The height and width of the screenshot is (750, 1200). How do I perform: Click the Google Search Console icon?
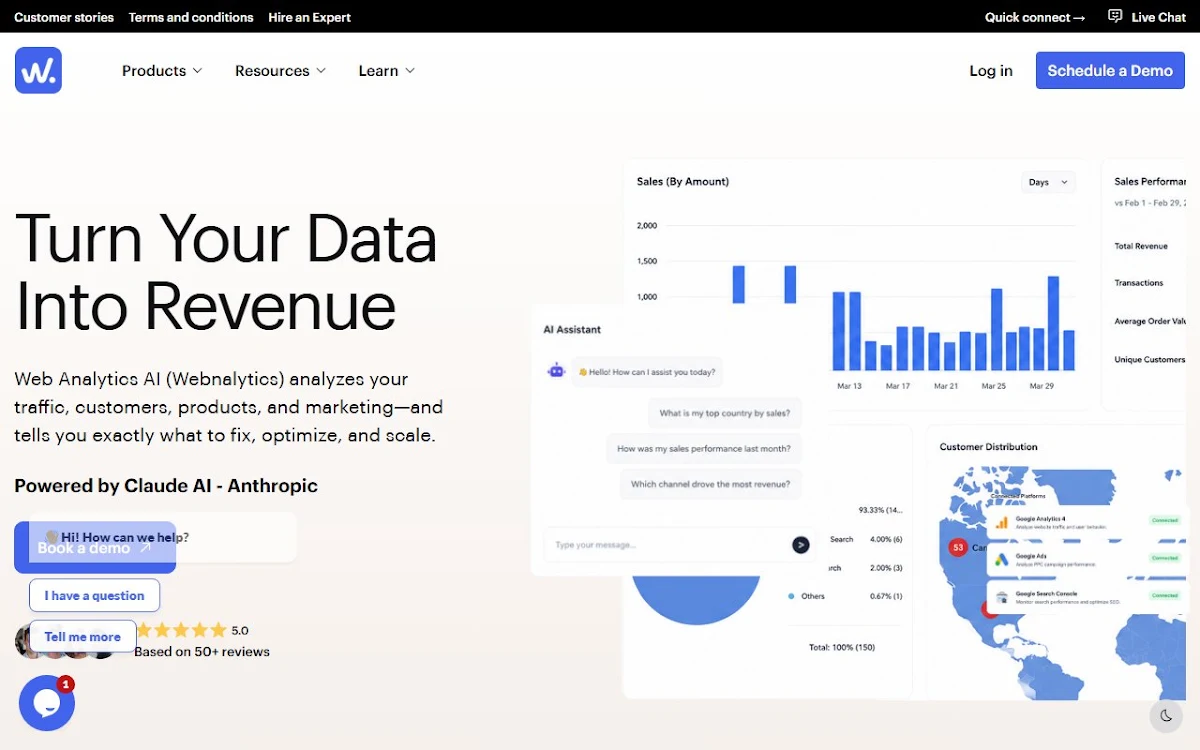[x=1001, y=596]
